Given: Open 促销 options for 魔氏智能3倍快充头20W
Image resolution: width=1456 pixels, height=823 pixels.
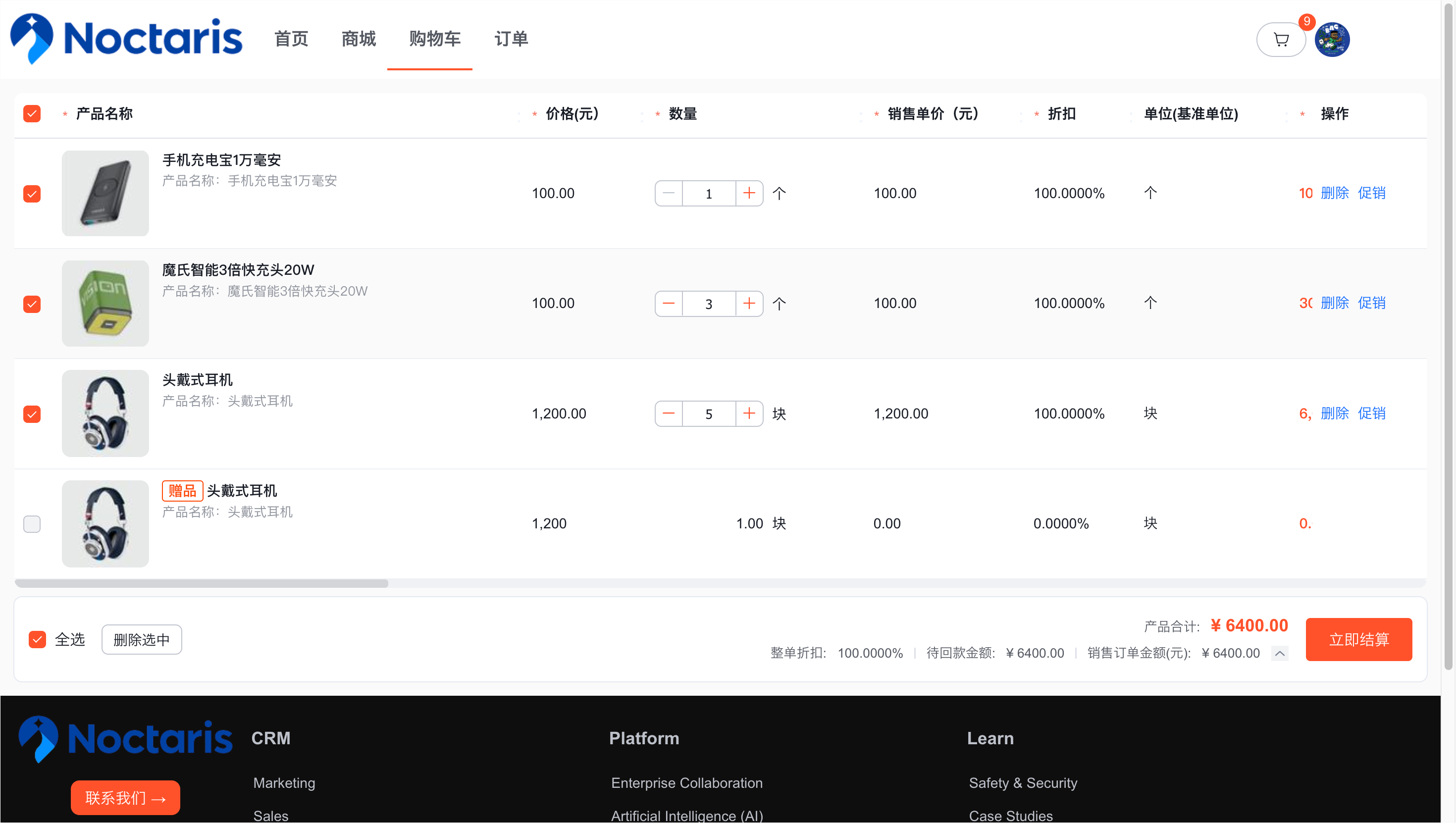Looking at the screenshot, I should pos(1371,303).
